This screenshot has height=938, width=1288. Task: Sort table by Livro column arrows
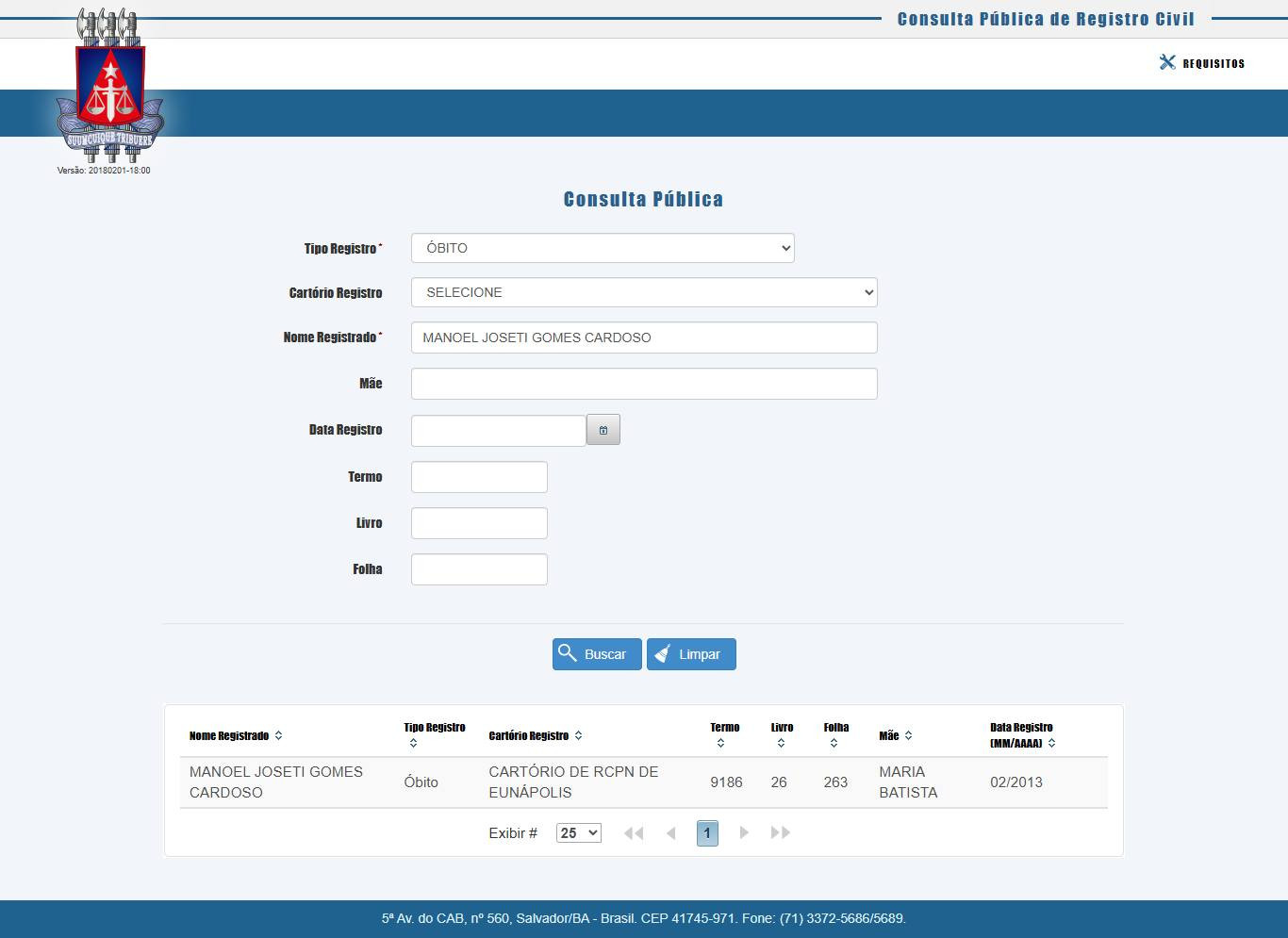click(x=781, y=743)
